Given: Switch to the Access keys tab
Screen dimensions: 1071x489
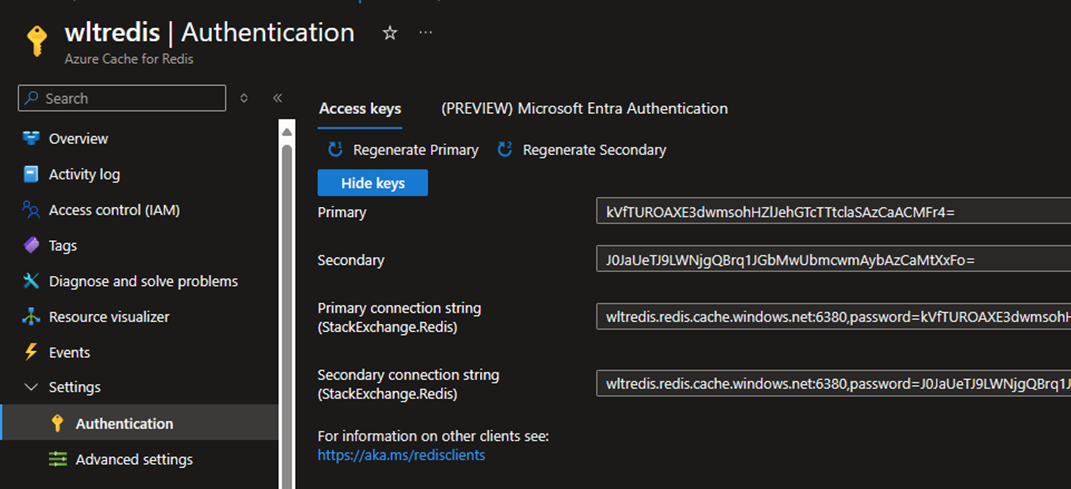Looking at the screenshot, I should click(x=360, y=108).
